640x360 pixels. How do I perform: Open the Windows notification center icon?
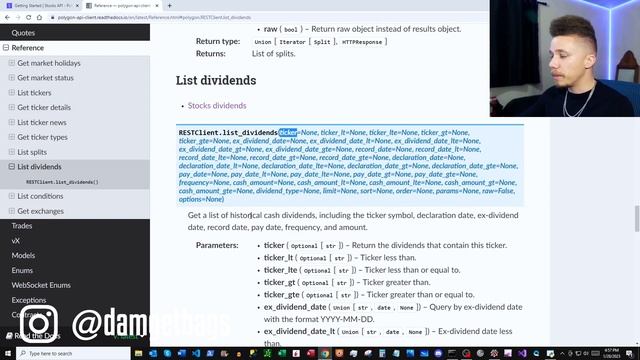[x=630, y=353]
